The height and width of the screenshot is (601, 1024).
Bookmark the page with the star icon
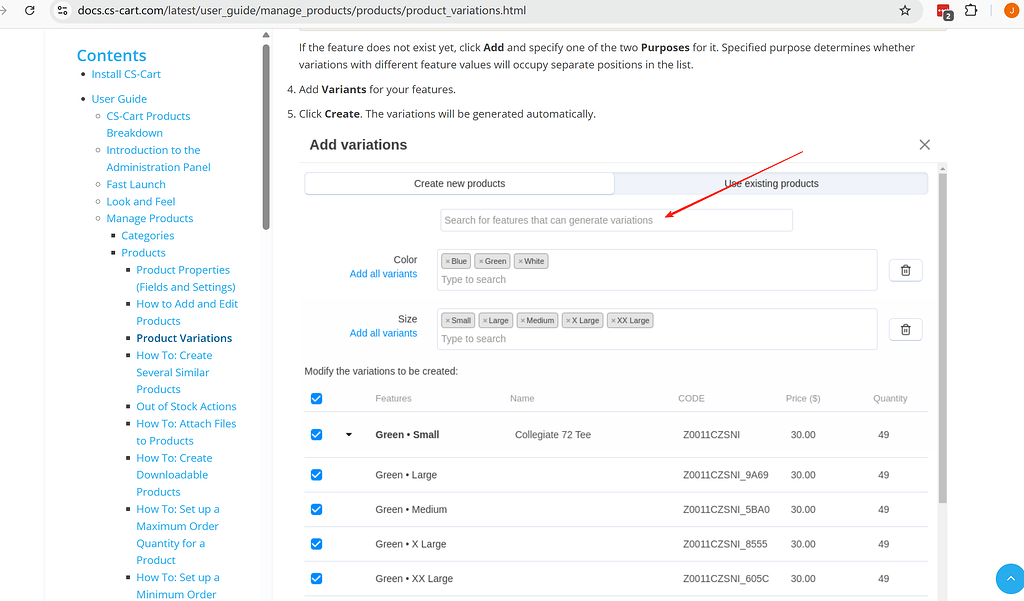(x=903, y=12)
